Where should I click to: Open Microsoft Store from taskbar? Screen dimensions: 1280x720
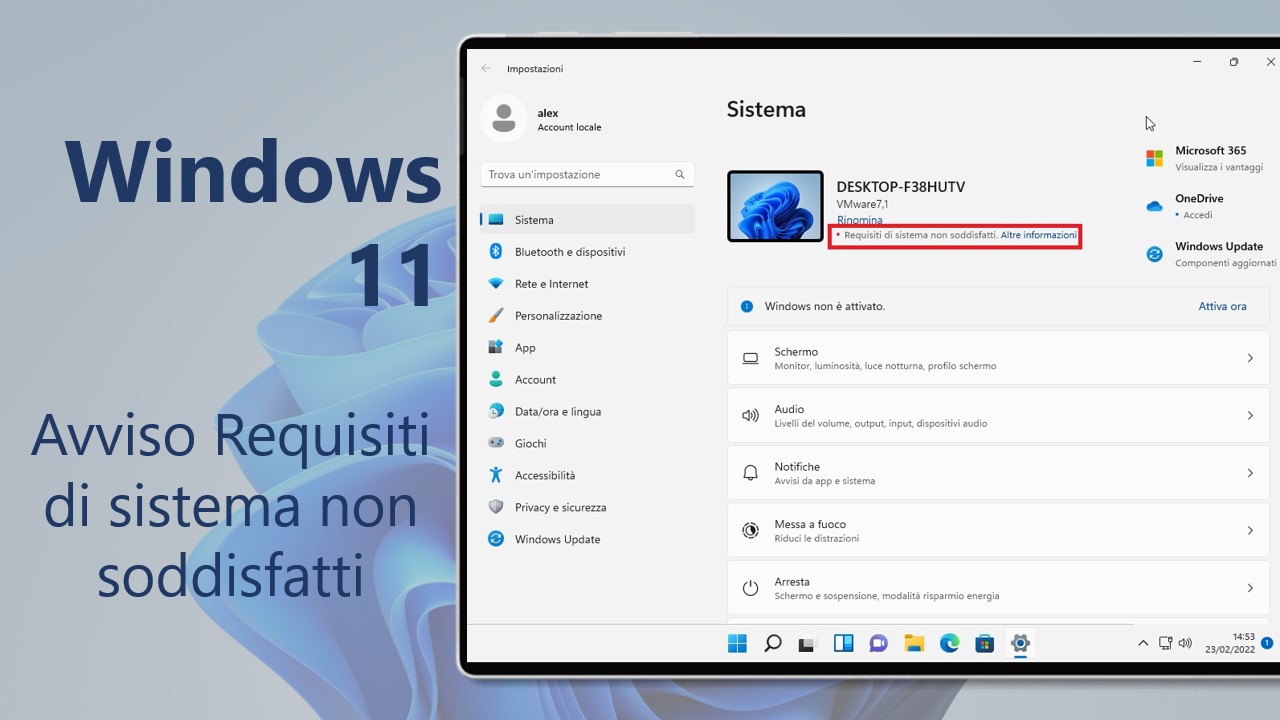coord(984,643)
